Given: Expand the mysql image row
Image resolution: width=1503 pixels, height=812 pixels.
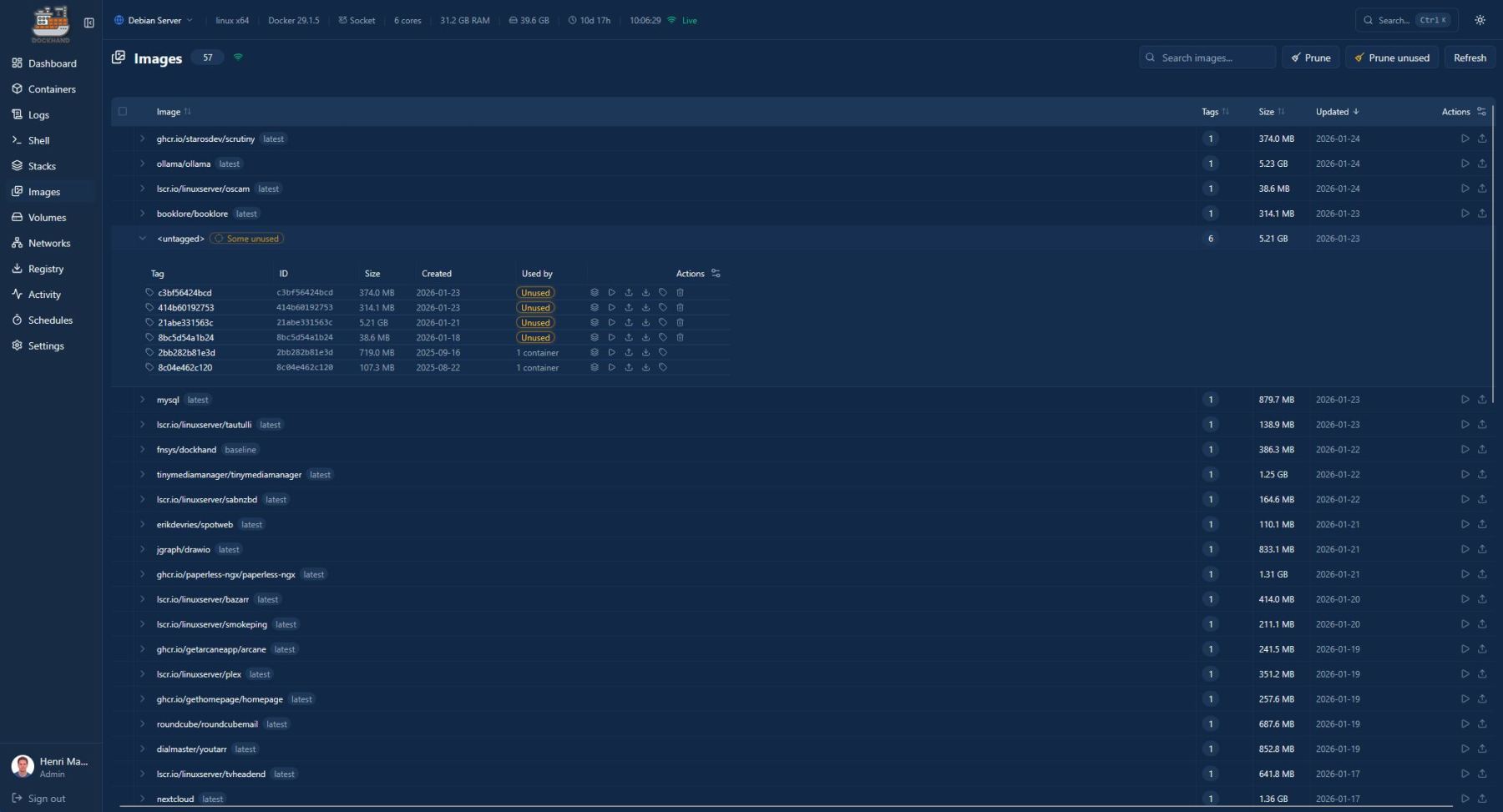Looking at the screenshot, I should point(143,400).
